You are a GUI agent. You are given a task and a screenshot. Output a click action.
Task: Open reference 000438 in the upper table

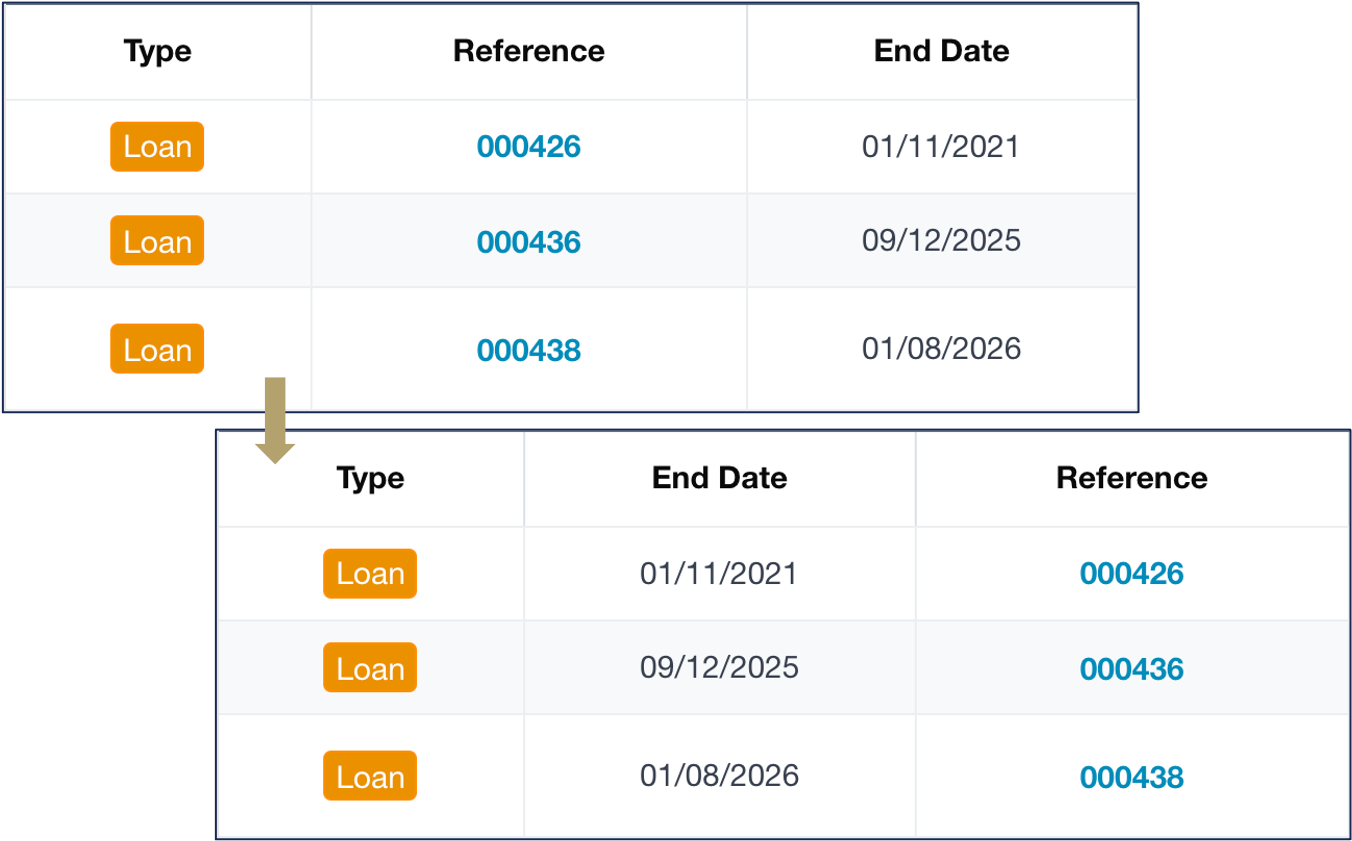click(528, 350)
